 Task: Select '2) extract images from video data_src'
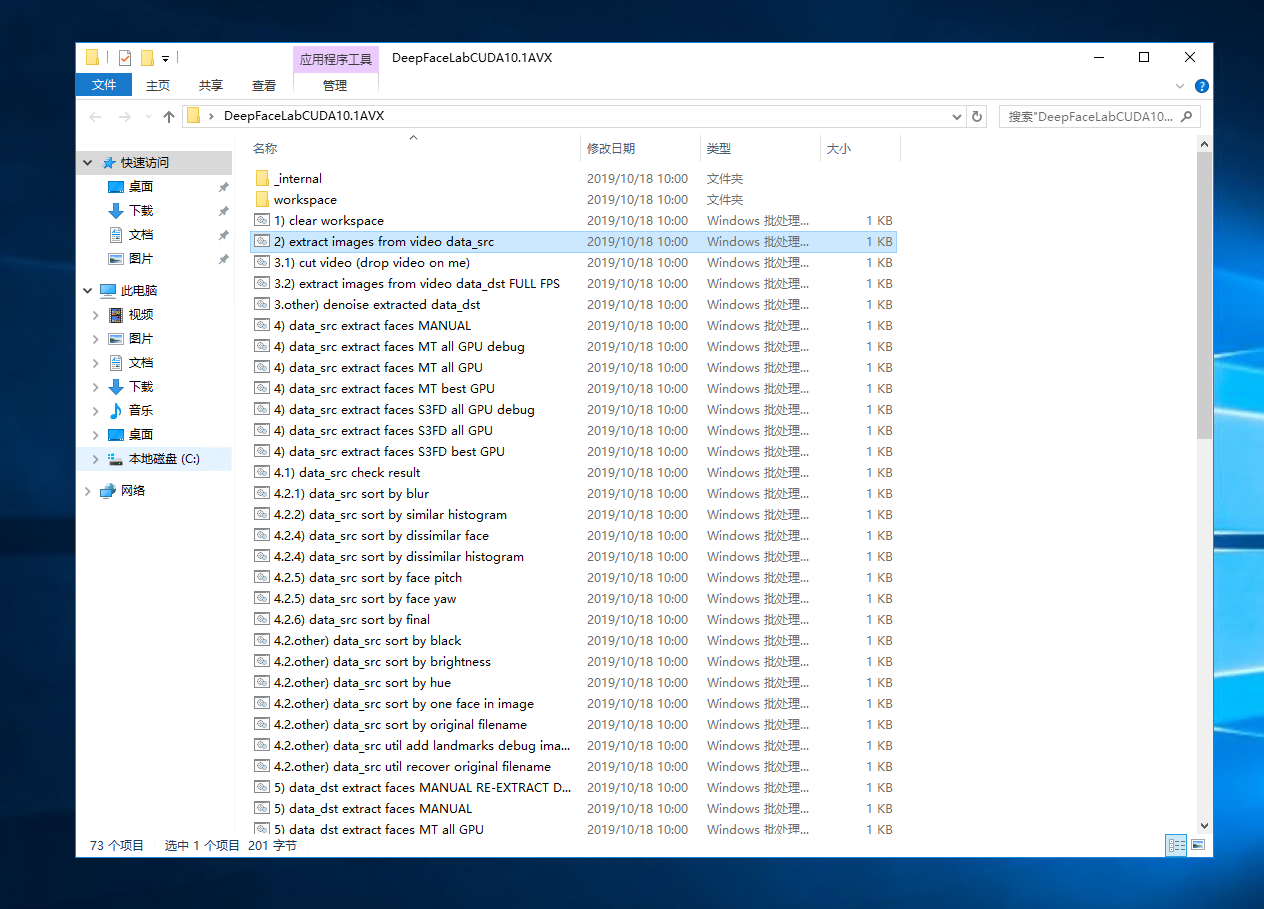tap(573, 241)
